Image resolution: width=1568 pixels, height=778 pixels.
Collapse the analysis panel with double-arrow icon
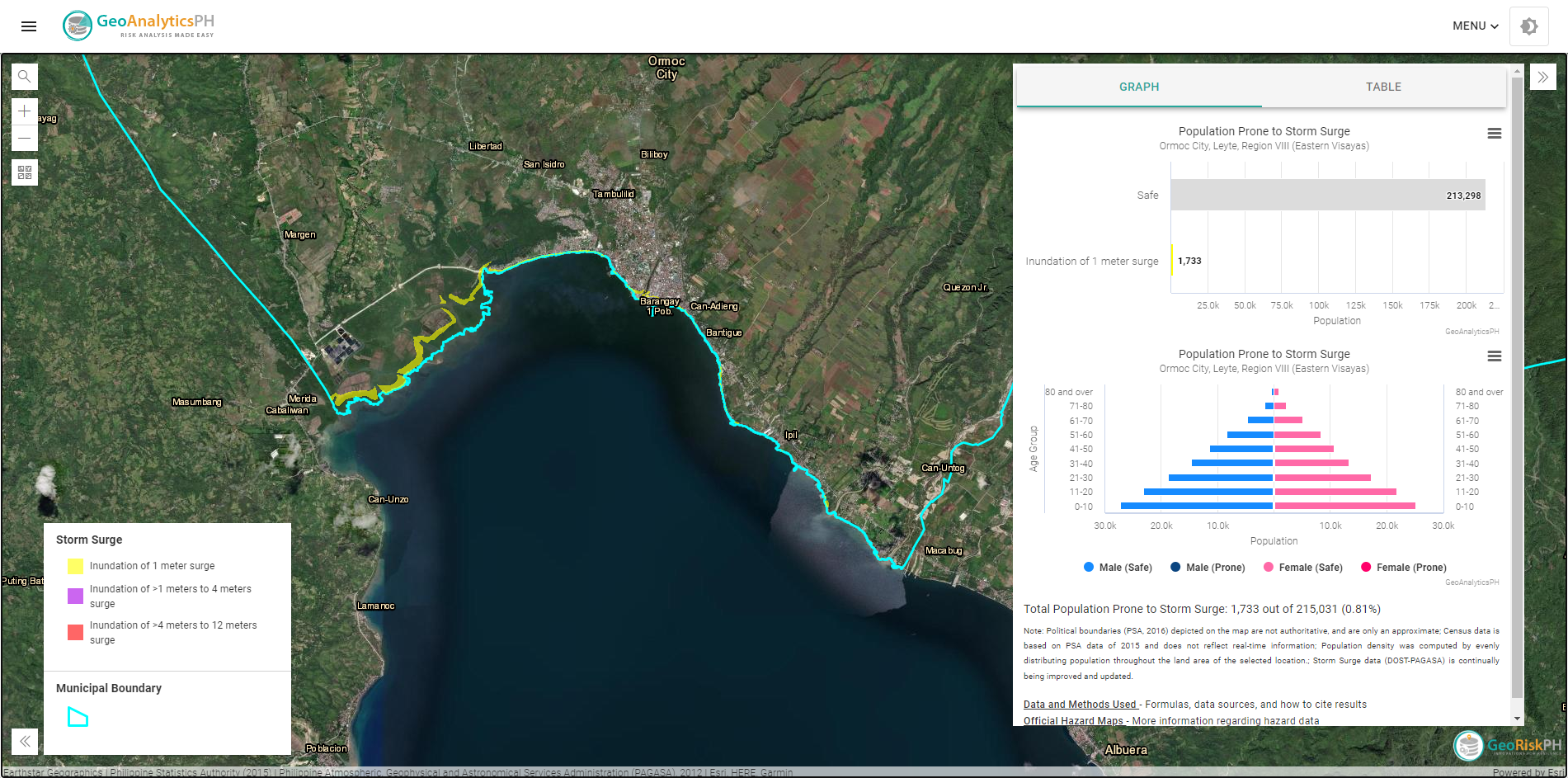tap(1542, 76)
